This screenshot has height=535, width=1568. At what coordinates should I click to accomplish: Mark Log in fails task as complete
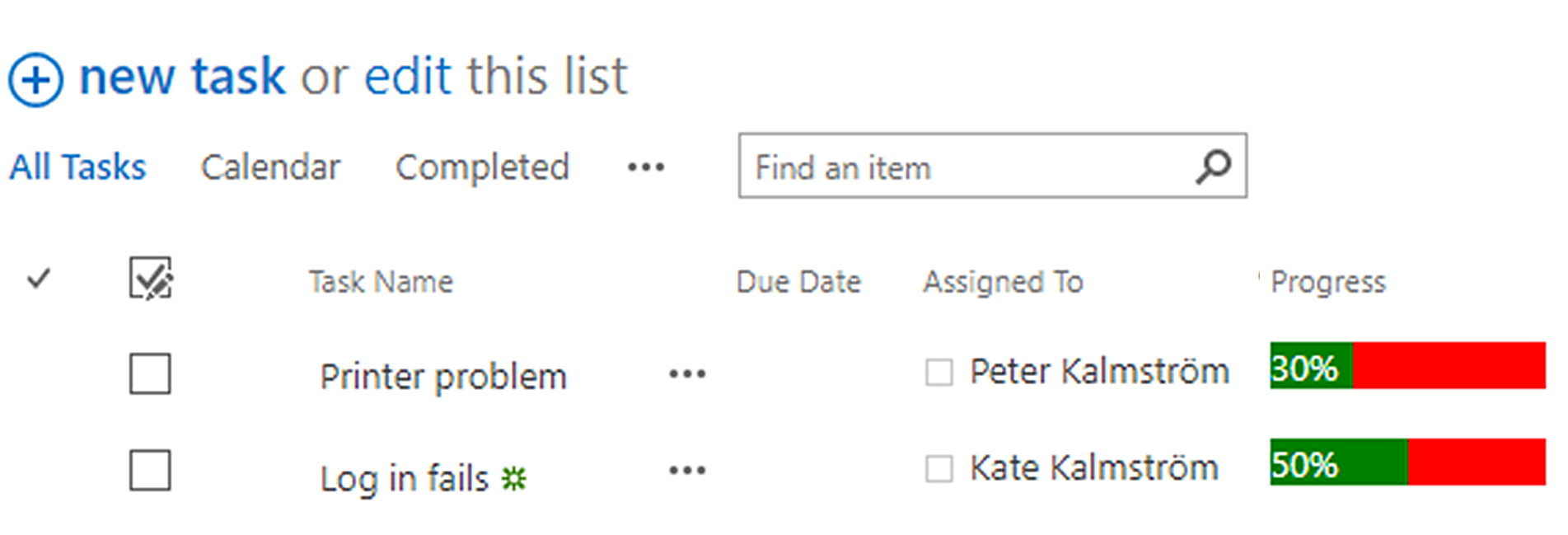[x=150, y=470]
